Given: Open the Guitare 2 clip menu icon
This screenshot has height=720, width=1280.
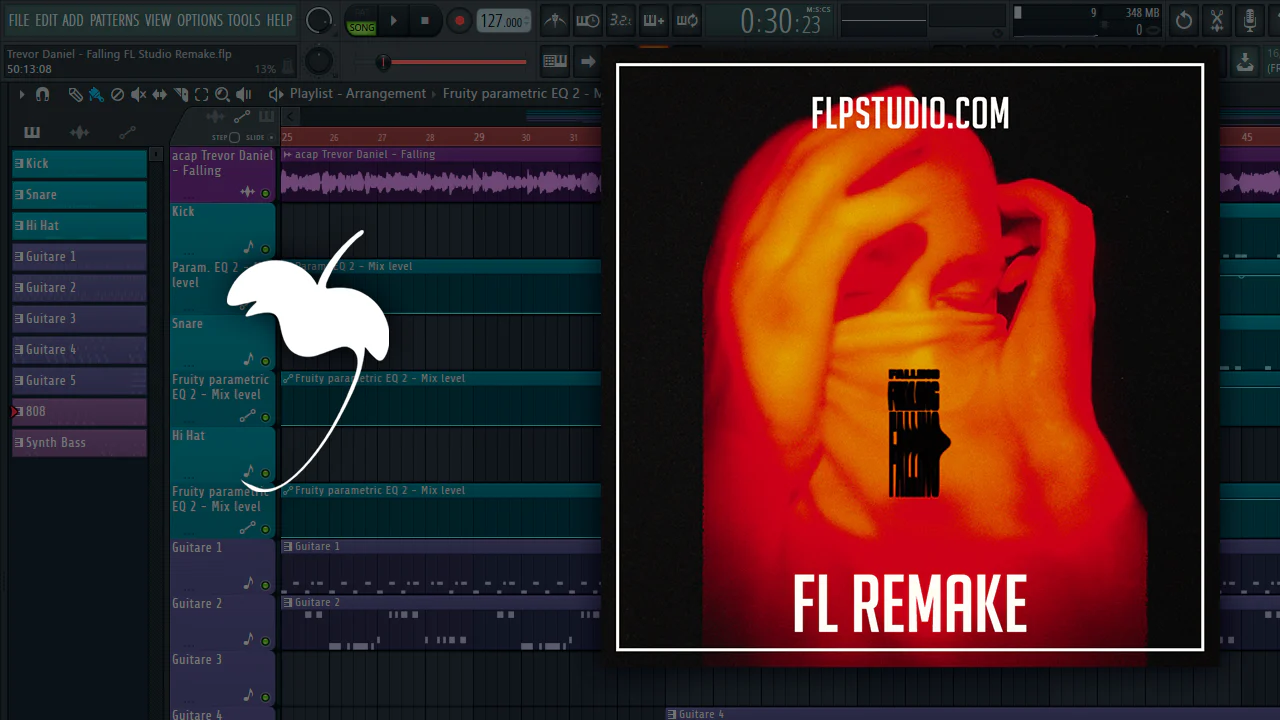Looking at the screenshot, I should coord(288,602).
